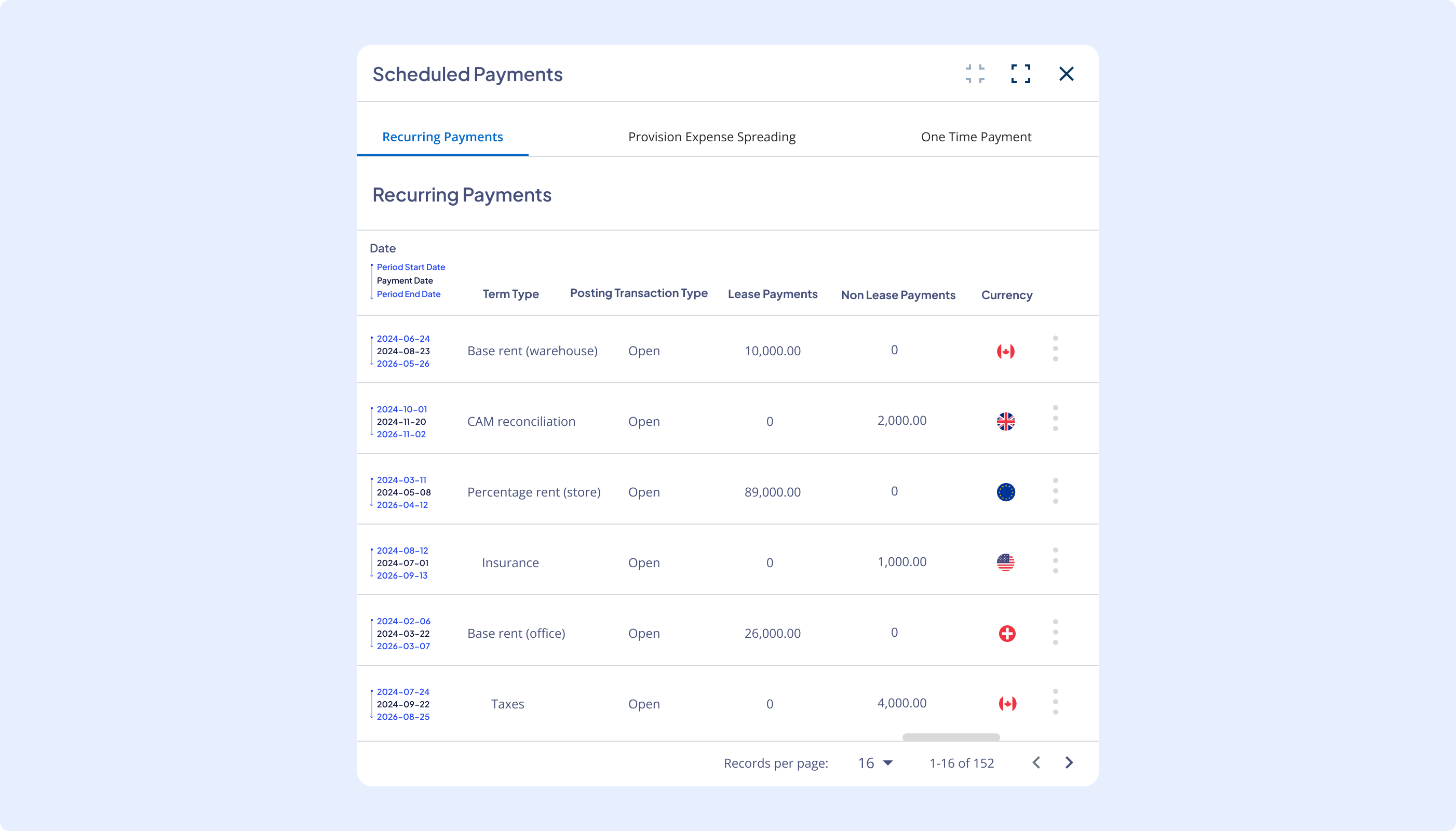Click the Canadian flag currency icon on Base rent (warehouse)
This screenshot has width=1456, height=831.
(1006, 351)
